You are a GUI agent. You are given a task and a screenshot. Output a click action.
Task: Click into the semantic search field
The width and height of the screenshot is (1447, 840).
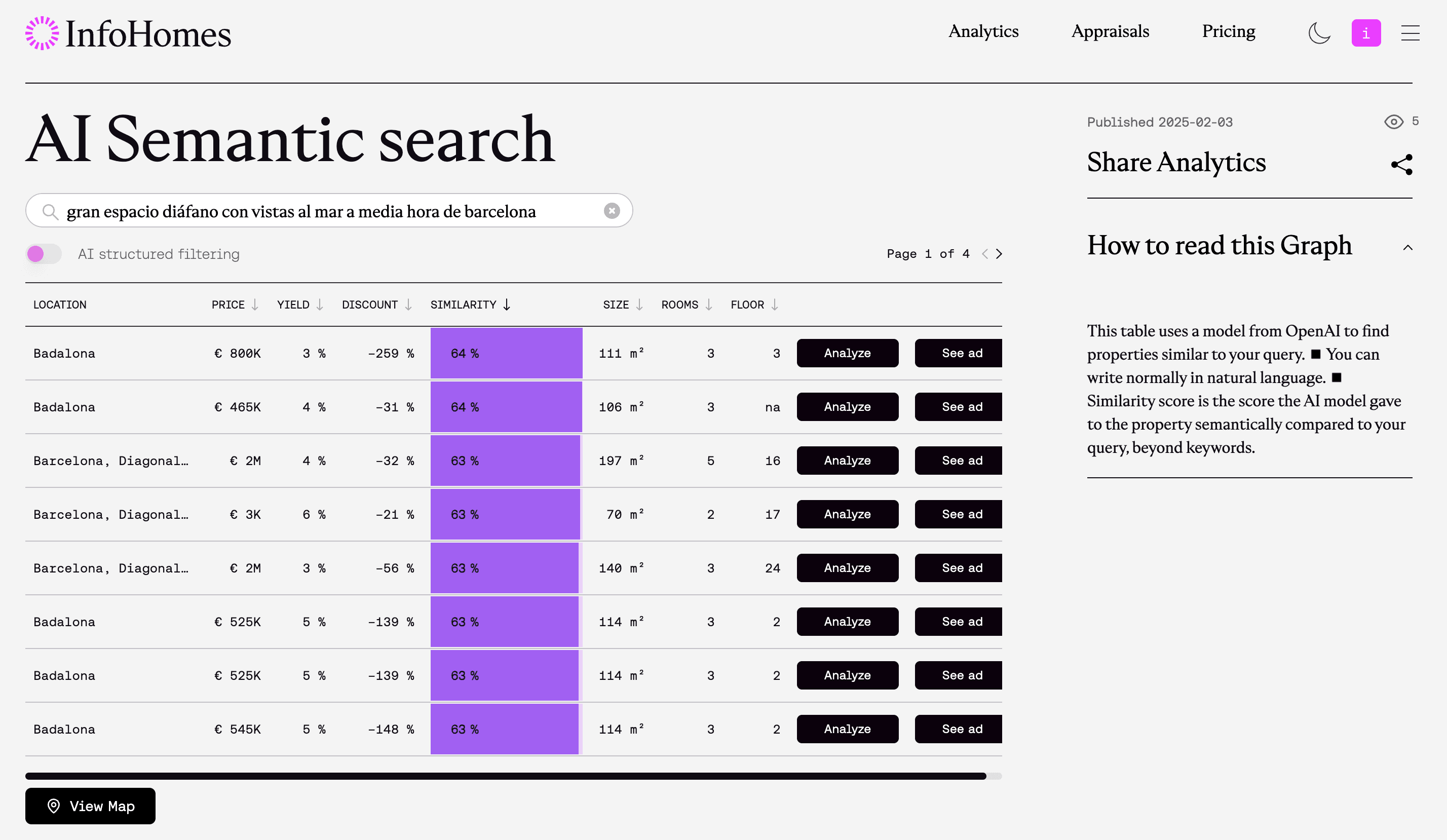pyautogui.click(x=333, y=211)
